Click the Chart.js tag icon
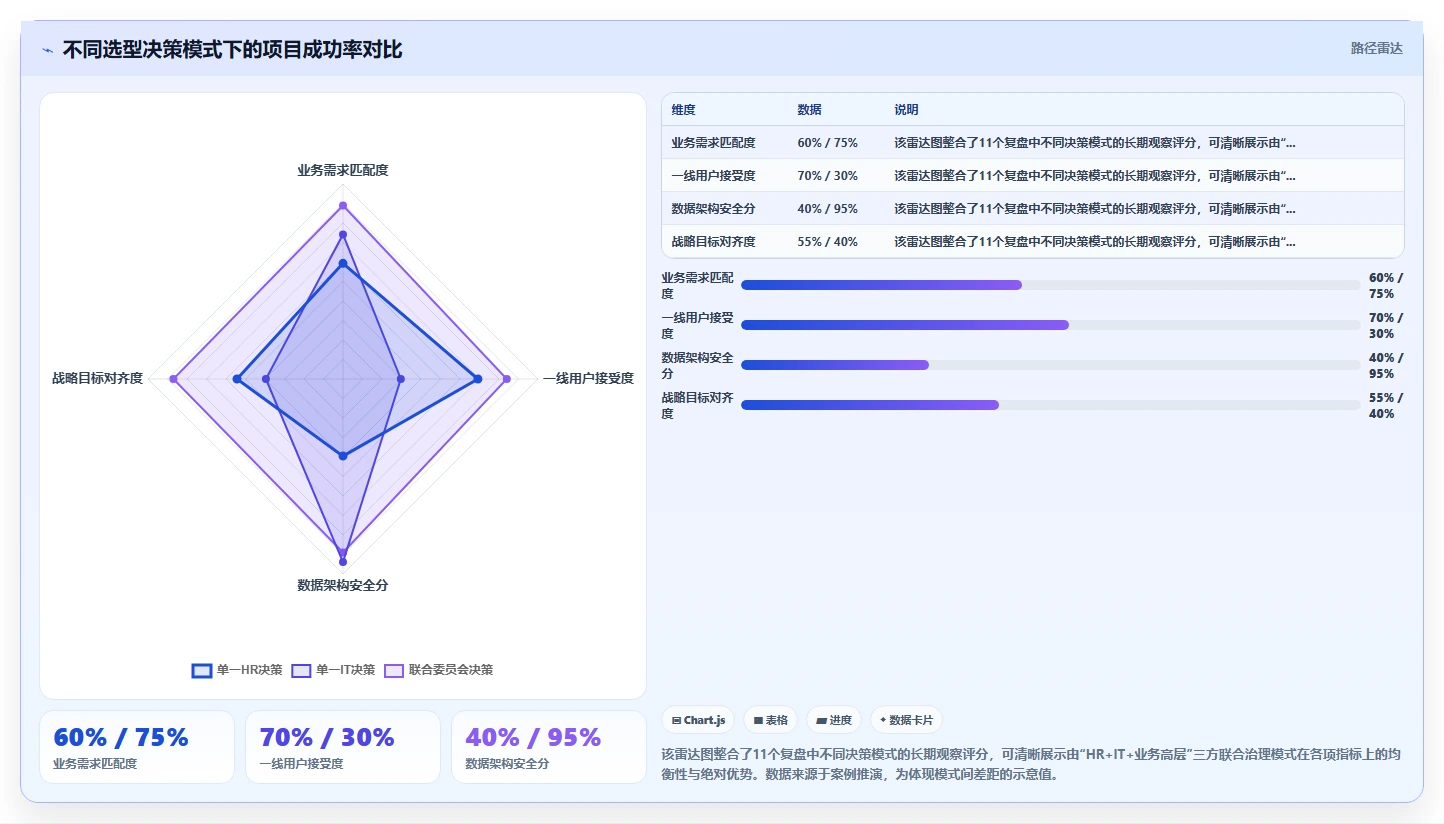This screenshot has width=1444, height=824. (677, 720)
